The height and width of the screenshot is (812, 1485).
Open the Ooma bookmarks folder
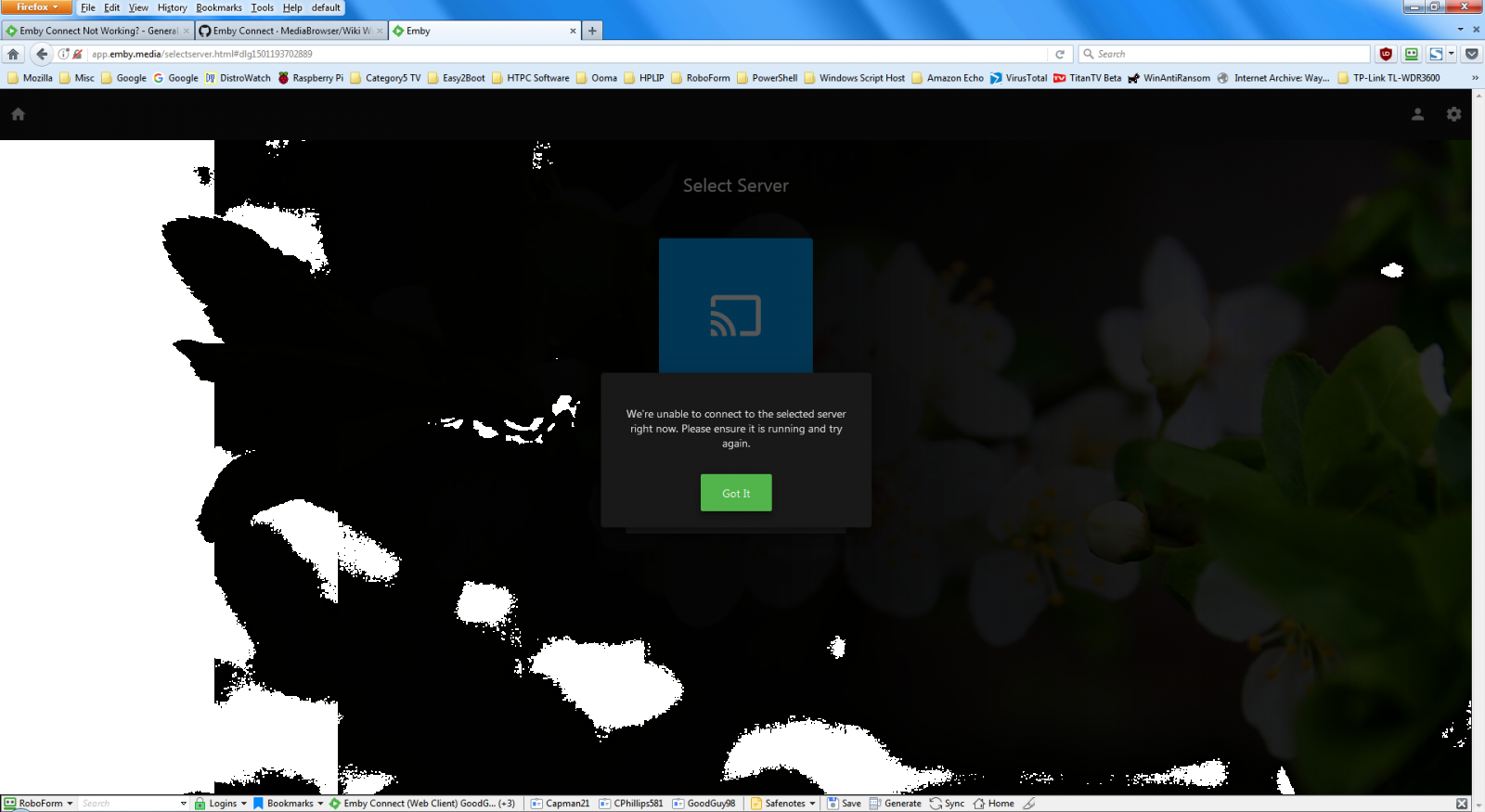pyautogui.click(x=597, y=78)
